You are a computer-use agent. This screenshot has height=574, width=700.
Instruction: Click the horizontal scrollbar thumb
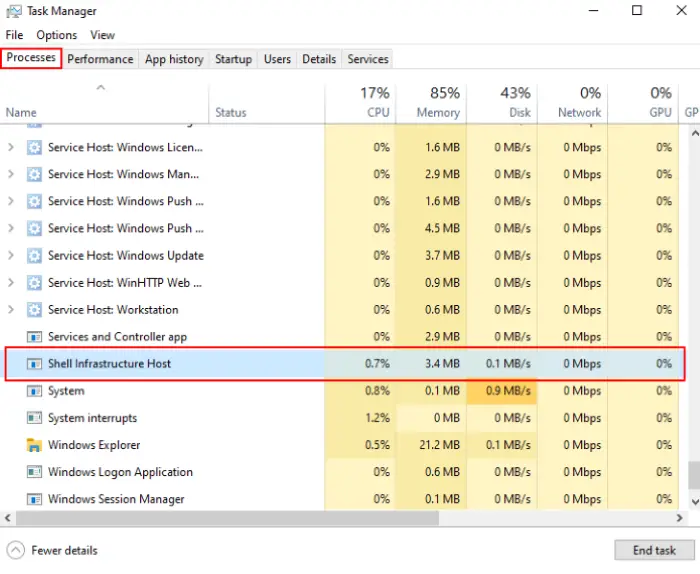pos(228,518)
